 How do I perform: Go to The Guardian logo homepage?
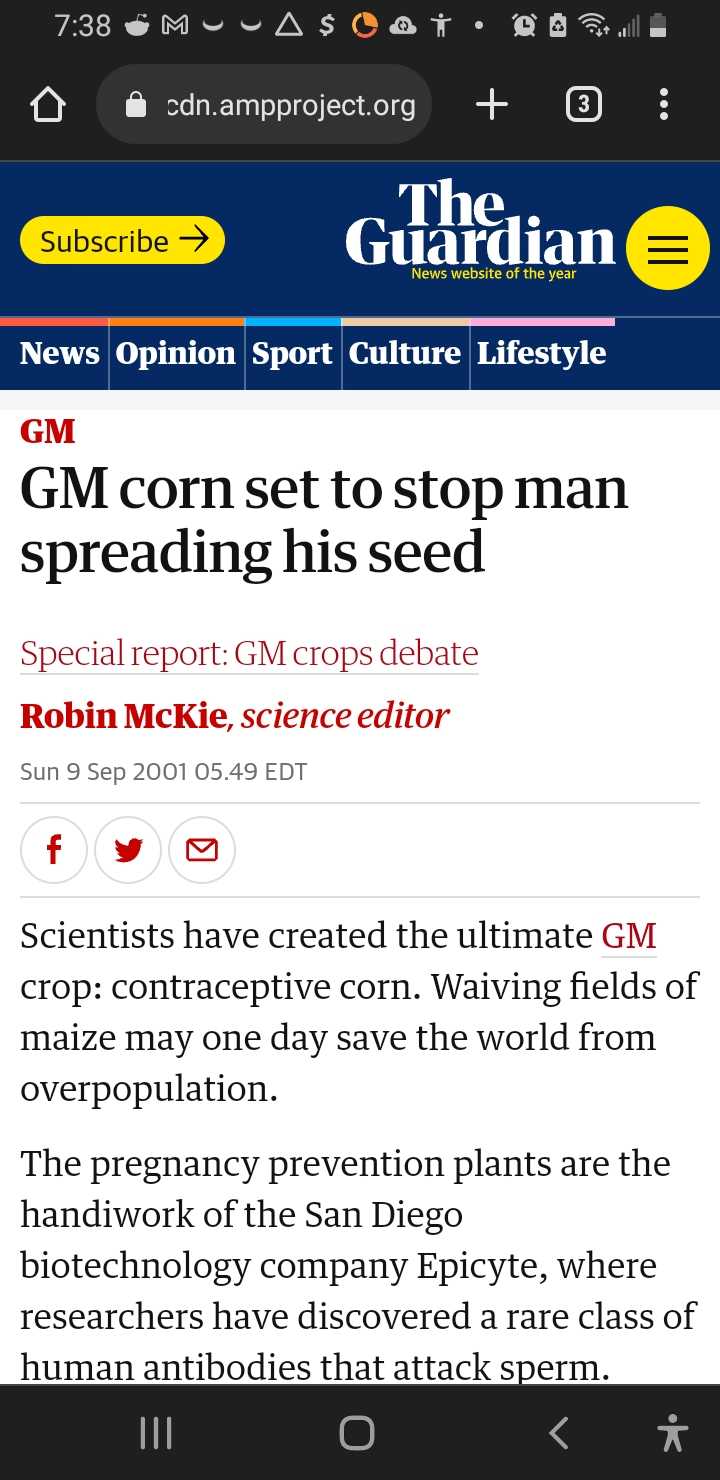[480, 229]
